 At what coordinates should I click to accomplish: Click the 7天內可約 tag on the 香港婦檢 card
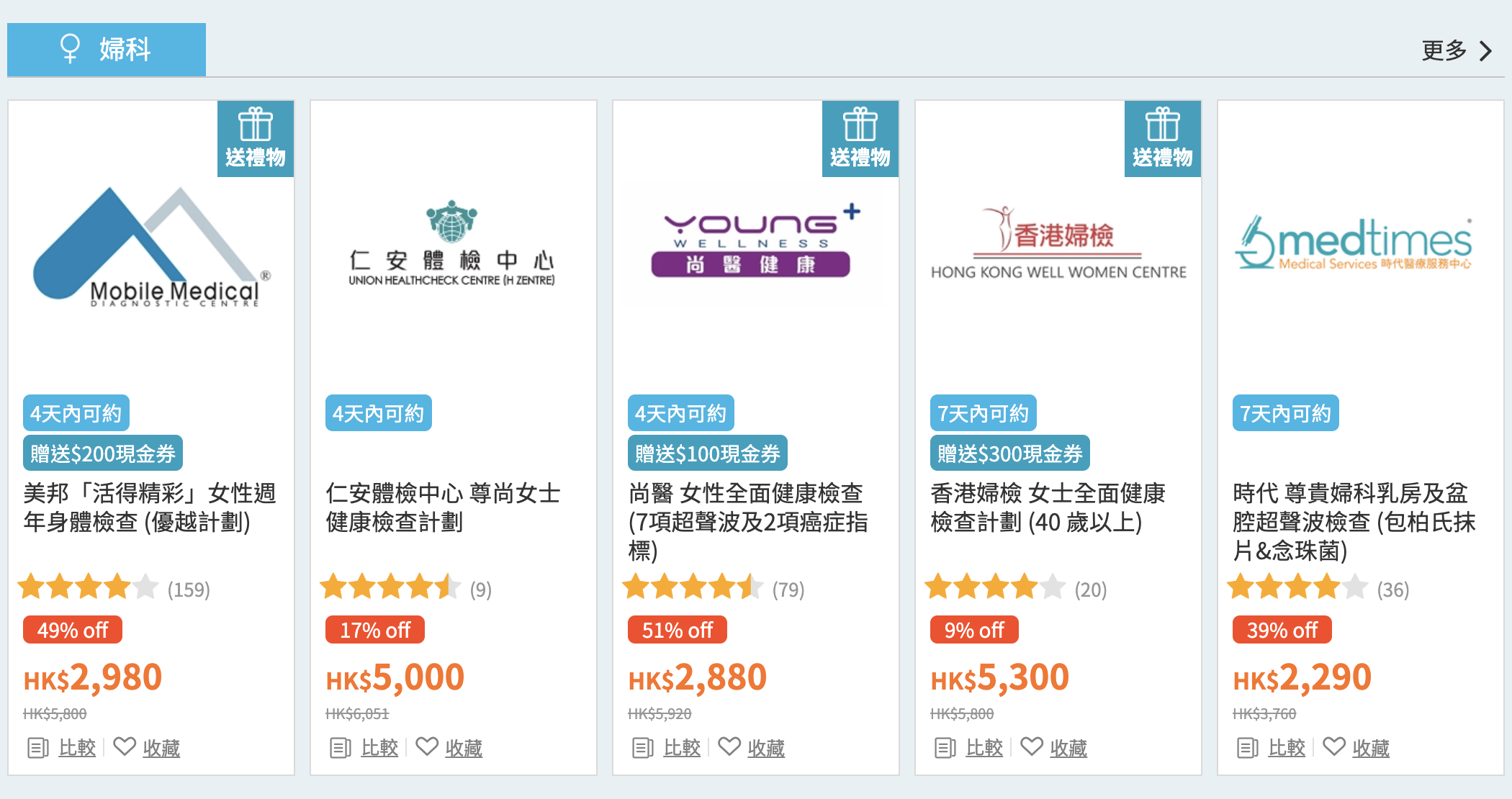(984, 413)
